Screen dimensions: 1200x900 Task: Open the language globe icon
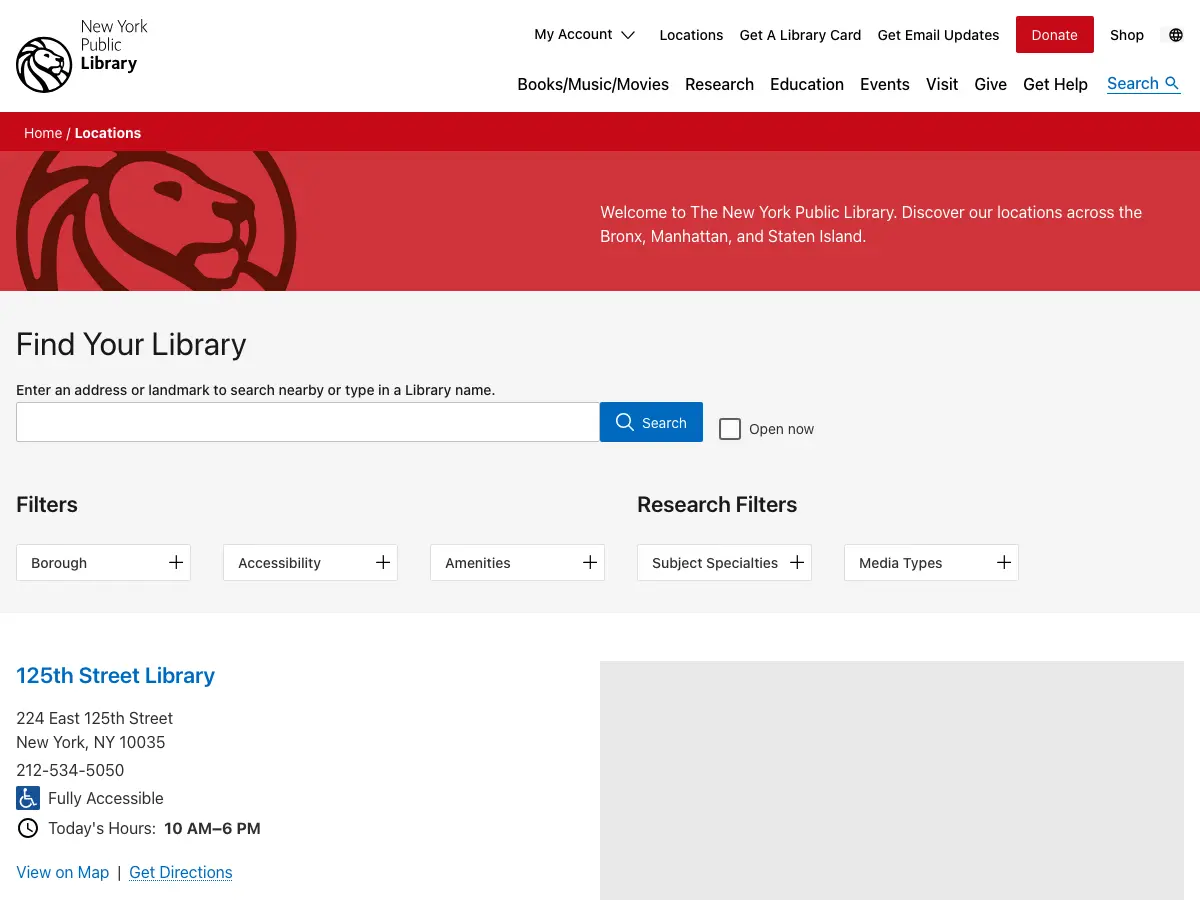click(x=1176, y=35)
